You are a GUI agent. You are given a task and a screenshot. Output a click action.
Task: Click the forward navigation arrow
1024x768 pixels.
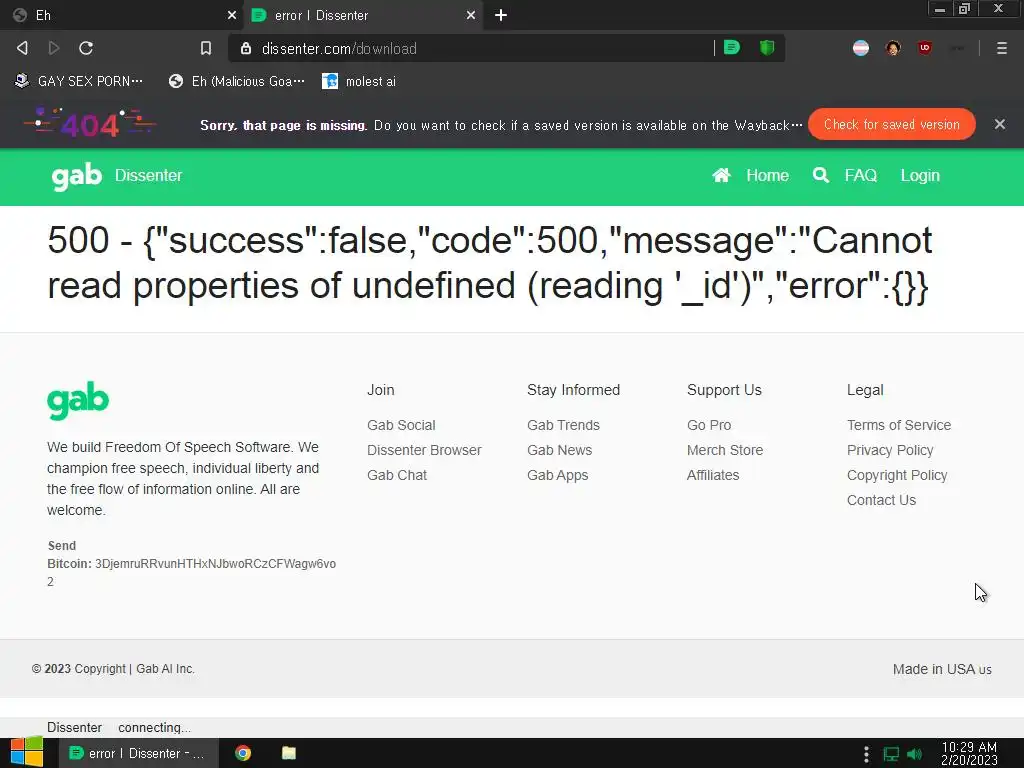click(x=54, y=48)
